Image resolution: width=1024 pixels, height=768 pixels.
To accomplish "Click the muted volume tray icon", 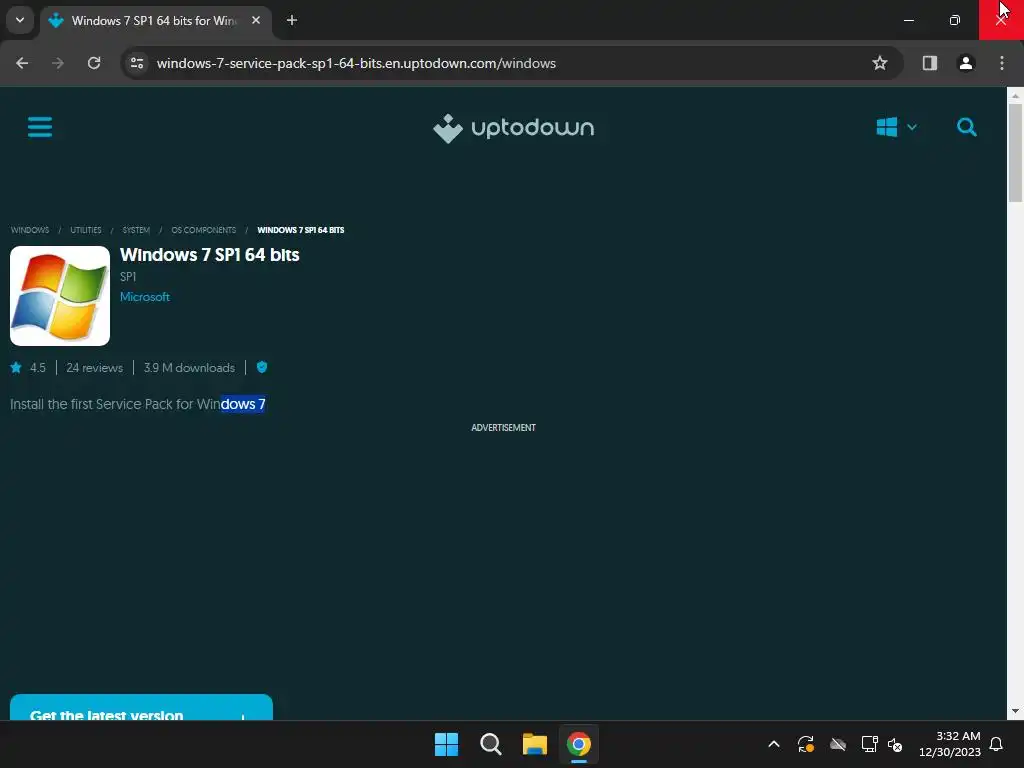I will point(895,744).
